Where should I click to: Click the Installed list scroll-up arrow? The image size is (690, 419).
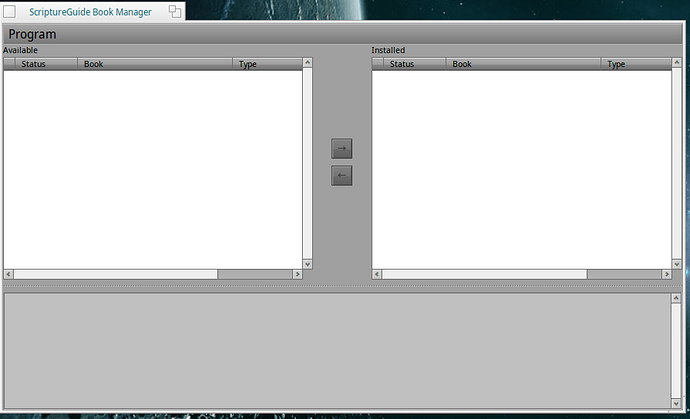tap(676, 62)
